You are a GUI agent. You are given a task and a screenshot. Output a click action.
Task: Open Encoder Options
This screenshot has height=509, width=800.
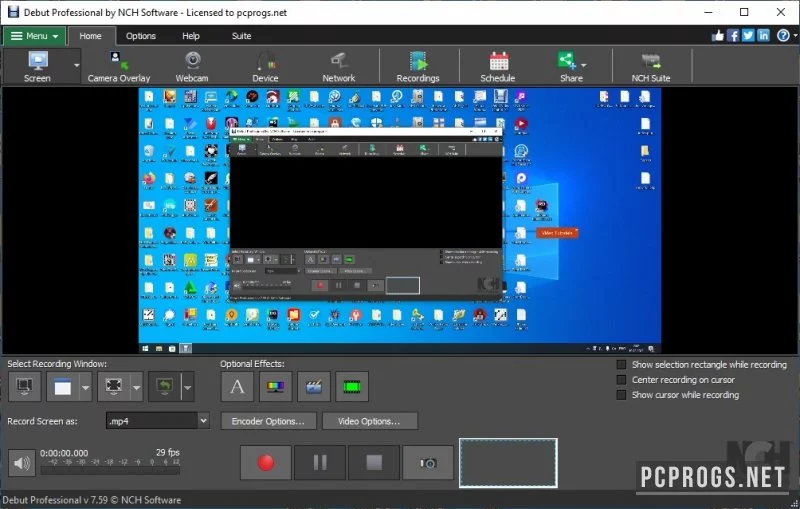[268, 421]
